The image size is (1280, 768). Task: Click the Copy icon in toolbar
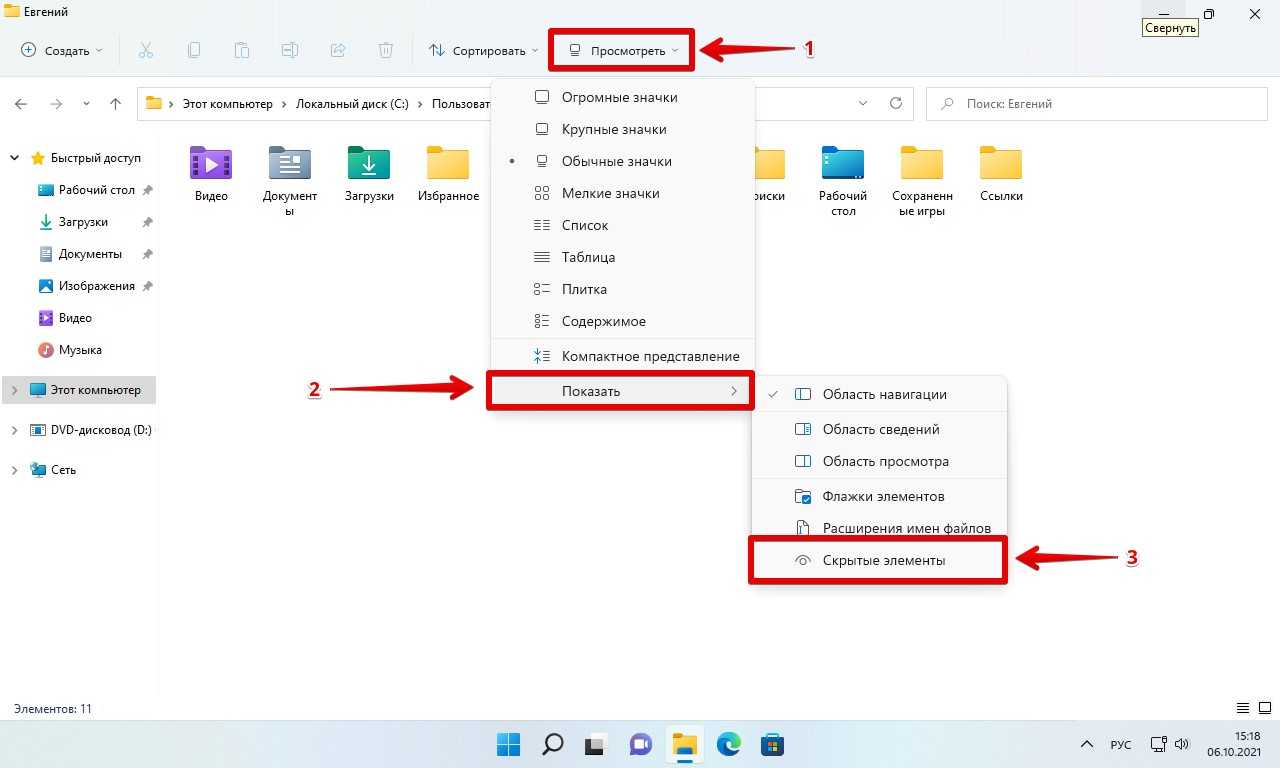click(x=194, y=50)
